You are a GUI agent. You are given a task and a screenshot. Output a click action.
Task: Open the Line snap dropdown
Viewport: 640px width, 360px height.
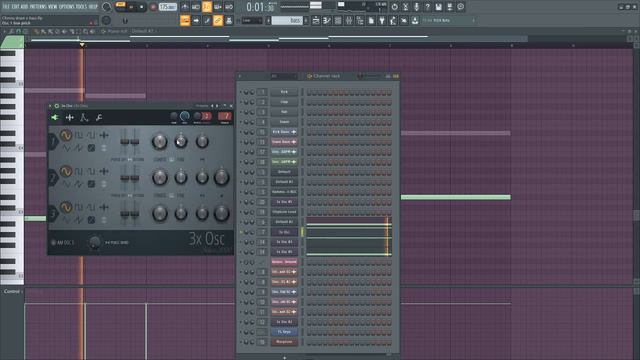pos(251,20)
